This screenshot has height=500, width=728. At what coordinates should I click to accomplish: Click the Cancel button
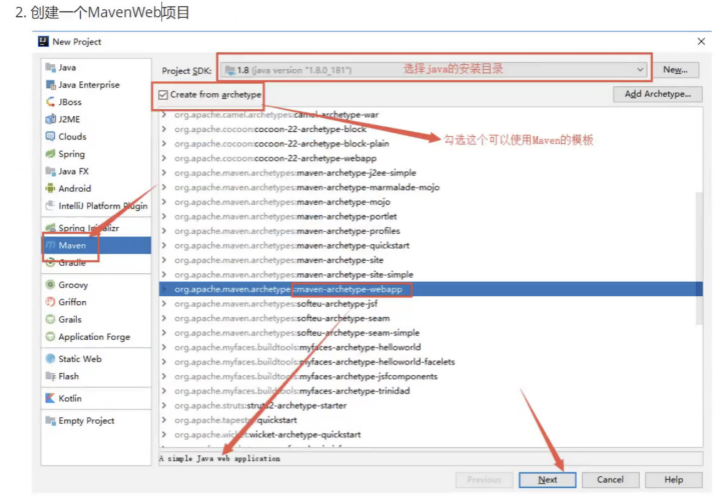click(x=610, y=480)
